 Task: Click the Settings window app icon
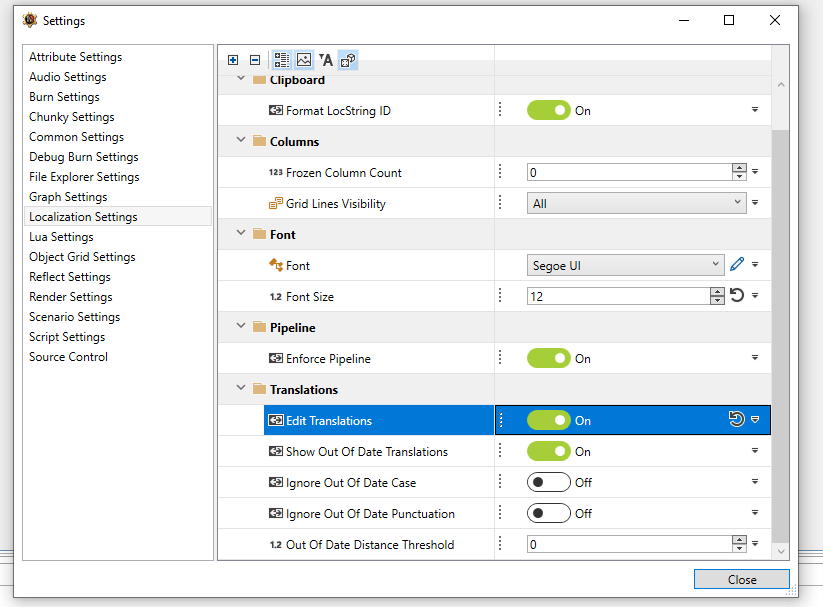point(30,20)
